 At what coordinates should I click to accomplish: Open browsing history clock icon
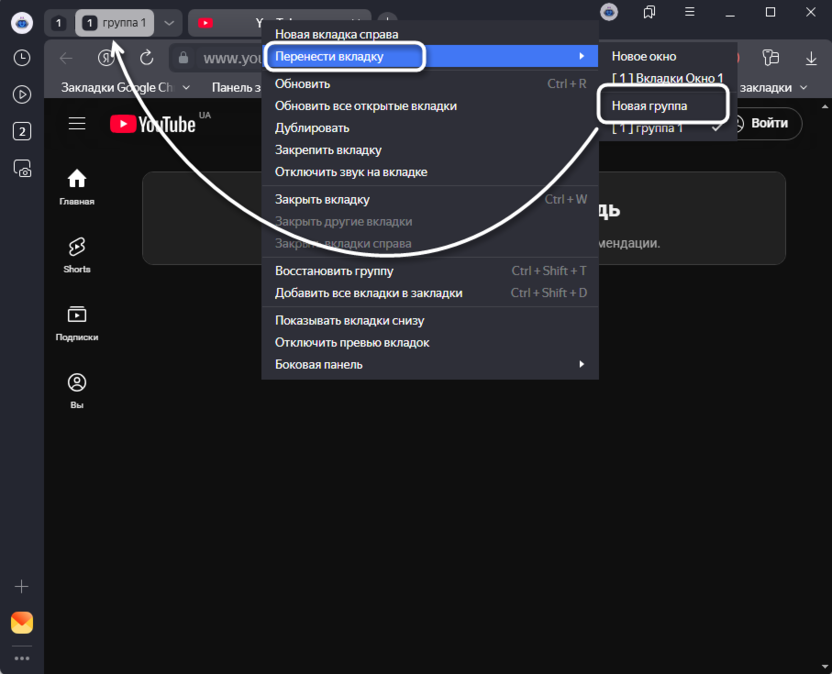(x=22, y=58)
